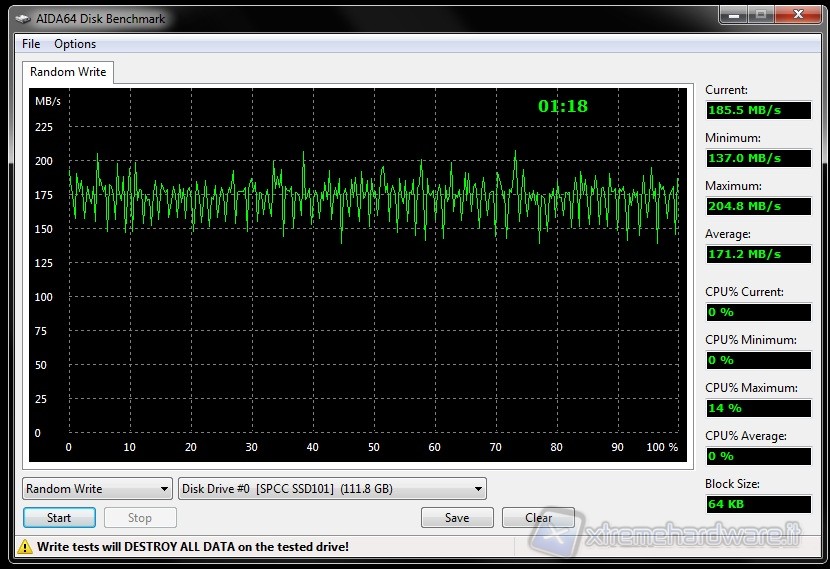Image resolution: width=830 pixels, height=569 pixels.
Task: Click the Stop button
Action: point(140,518)
